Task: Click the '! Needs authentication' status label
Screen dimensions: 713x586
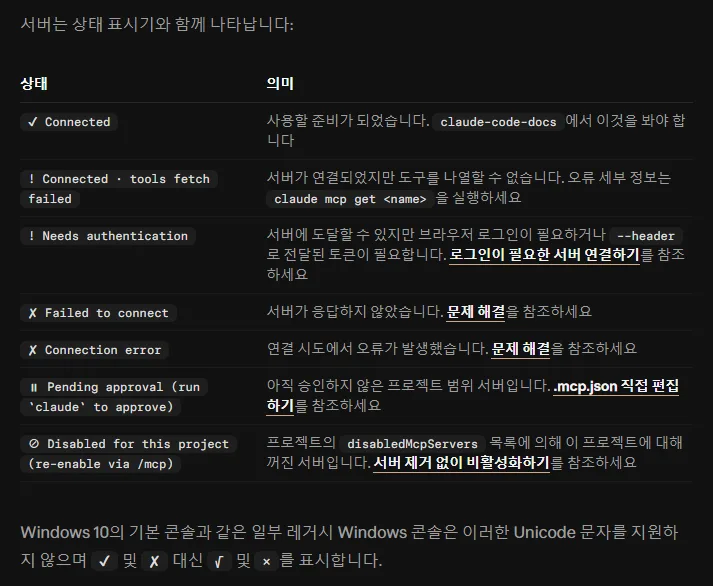Action: pos(108,236)
